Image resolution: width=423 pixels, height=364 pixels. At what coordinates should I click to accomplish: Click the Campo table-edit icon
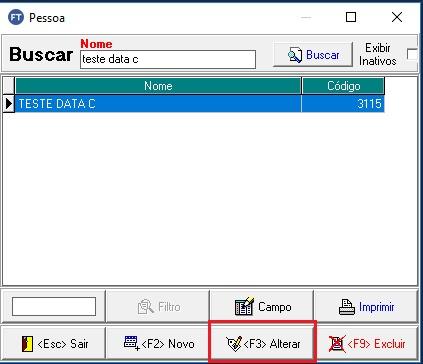[x=244, y=306]
